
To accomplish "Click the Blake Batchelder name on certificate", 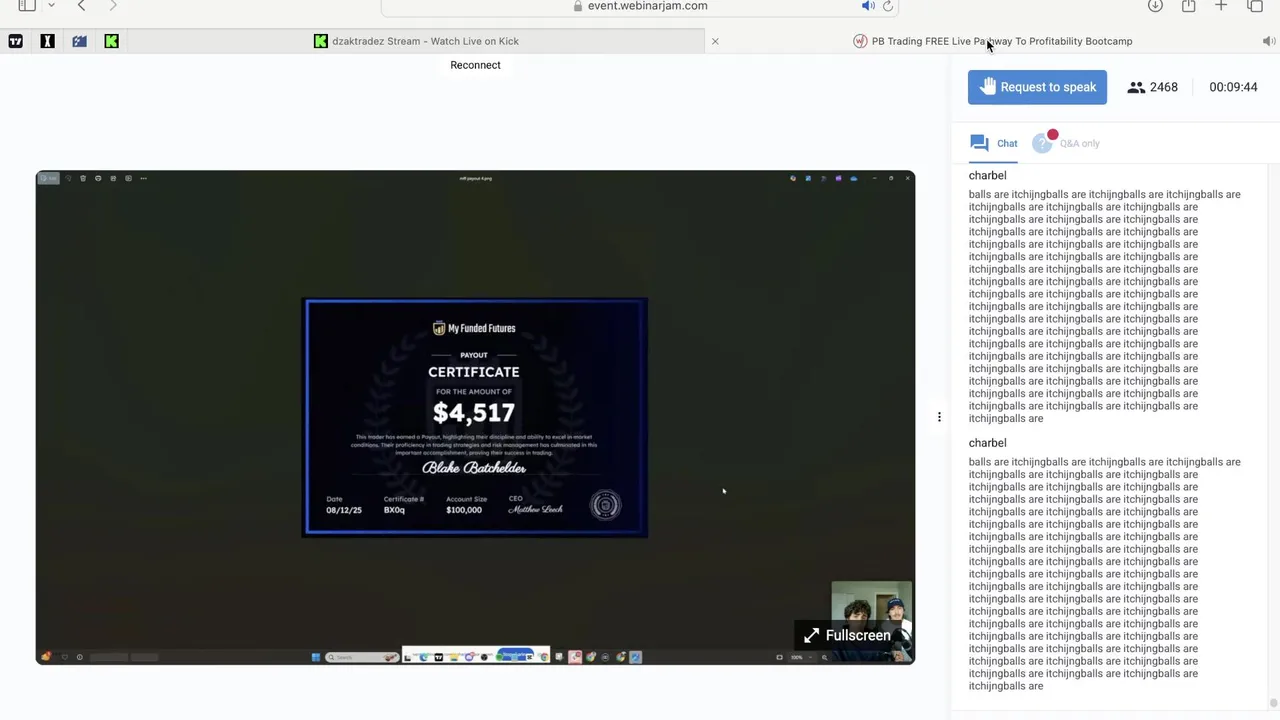I will click(x=474, y=468).
